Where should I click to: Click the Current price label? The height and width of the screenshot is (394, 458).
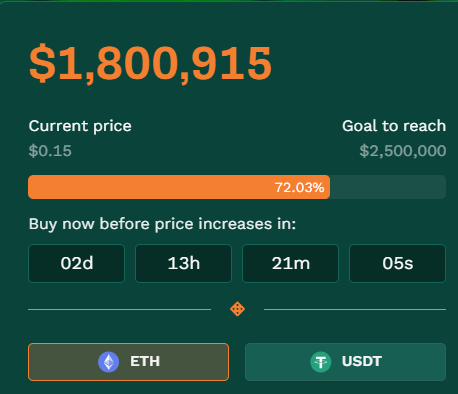coord(80,126)
